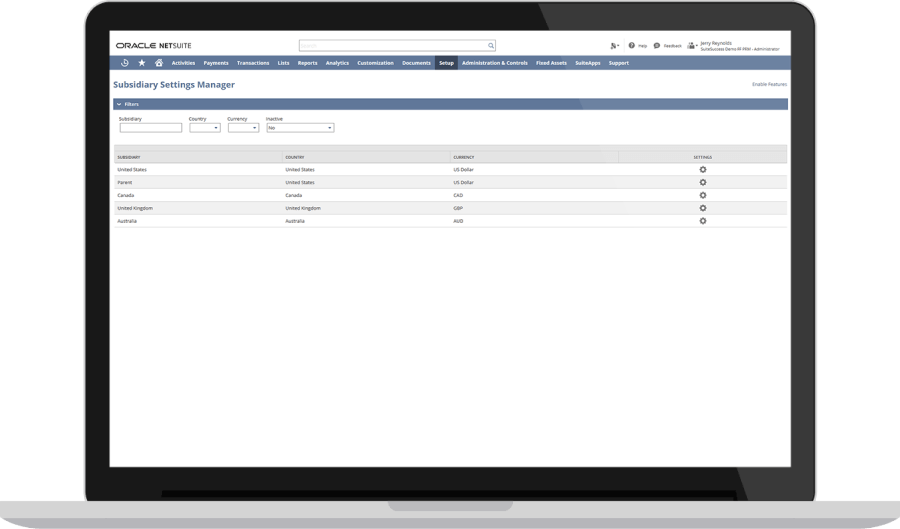Open the create new icon near Help
The image size is (900, 529).
614,46
